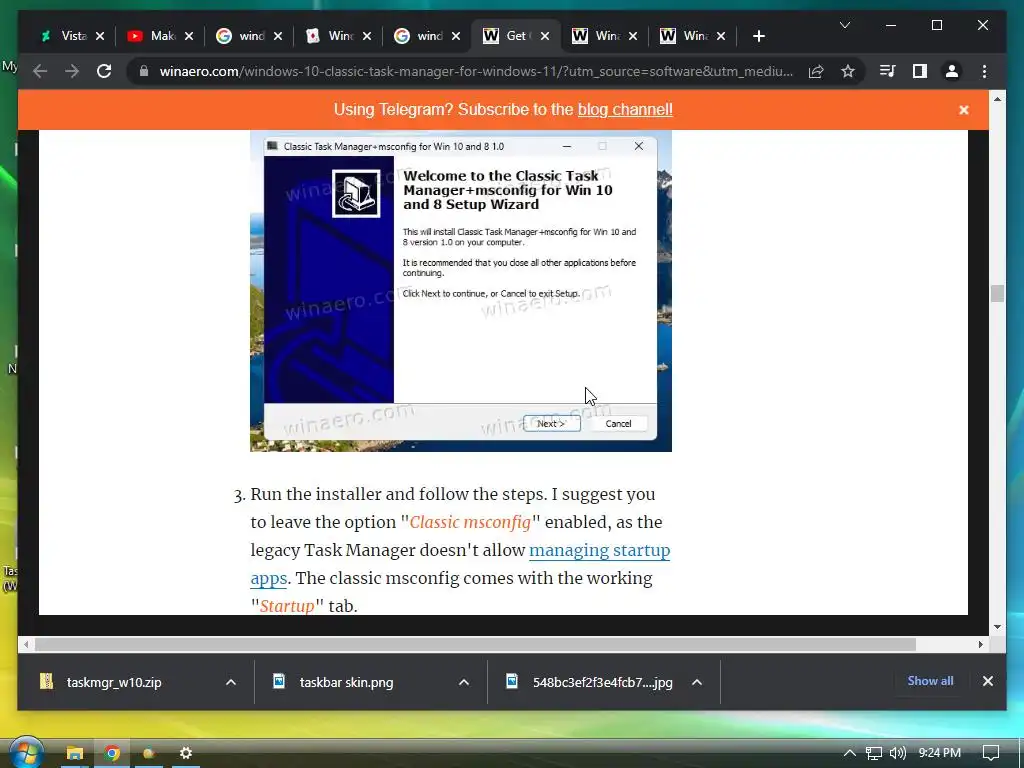Switch to last Wina tab
Screen dimensions: 1024x768
[693, 36]
